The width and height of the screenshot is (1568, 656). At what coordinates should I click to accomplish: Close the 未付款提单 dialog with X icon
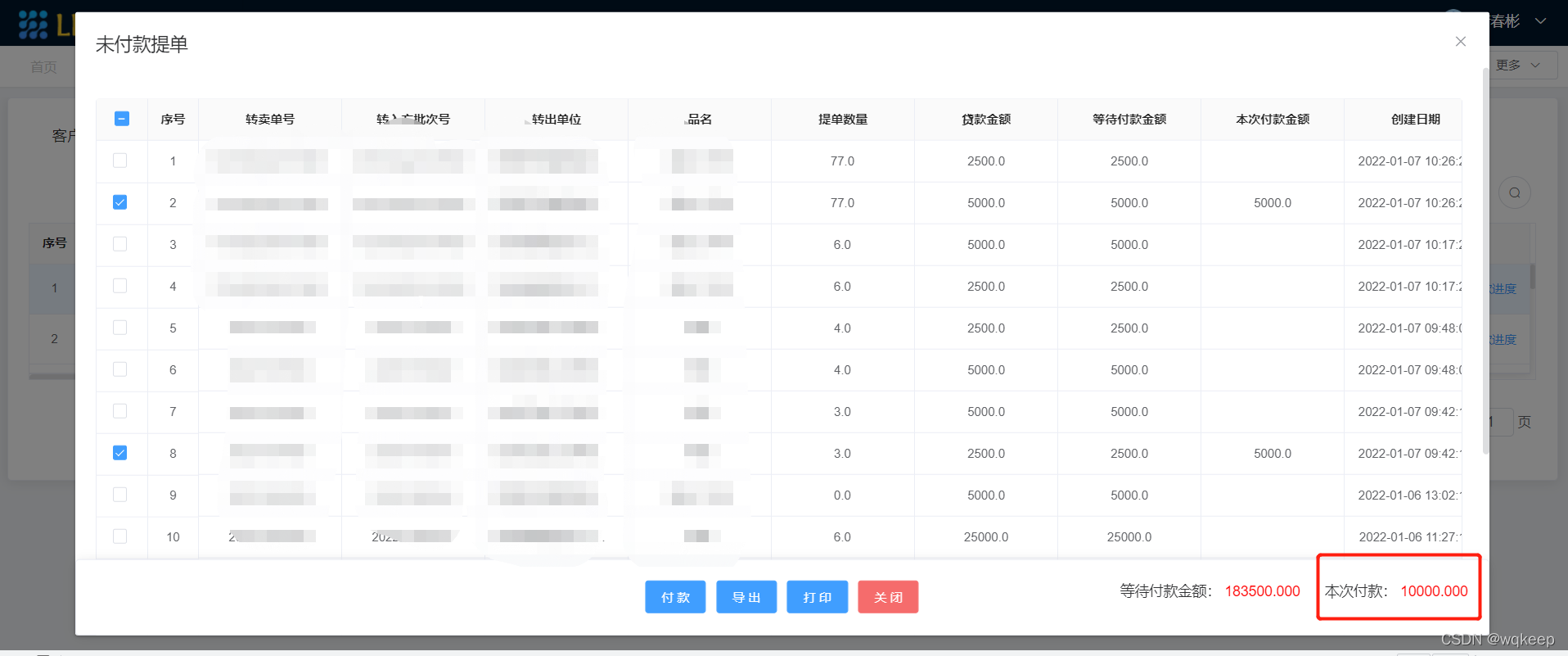[1460, 42]
